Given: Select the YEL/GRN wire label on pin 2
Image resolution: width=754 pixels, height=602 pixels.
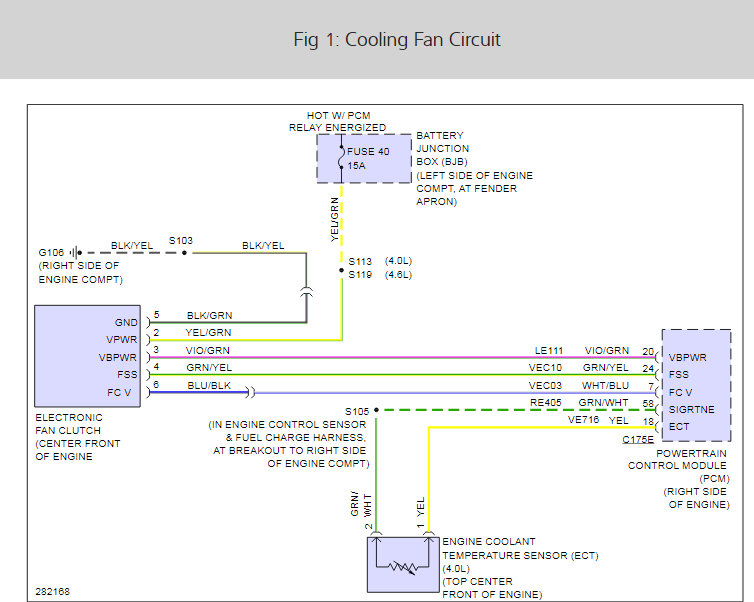Looking at the screenshot, I should pyautogui.click(x=208, y=332).
